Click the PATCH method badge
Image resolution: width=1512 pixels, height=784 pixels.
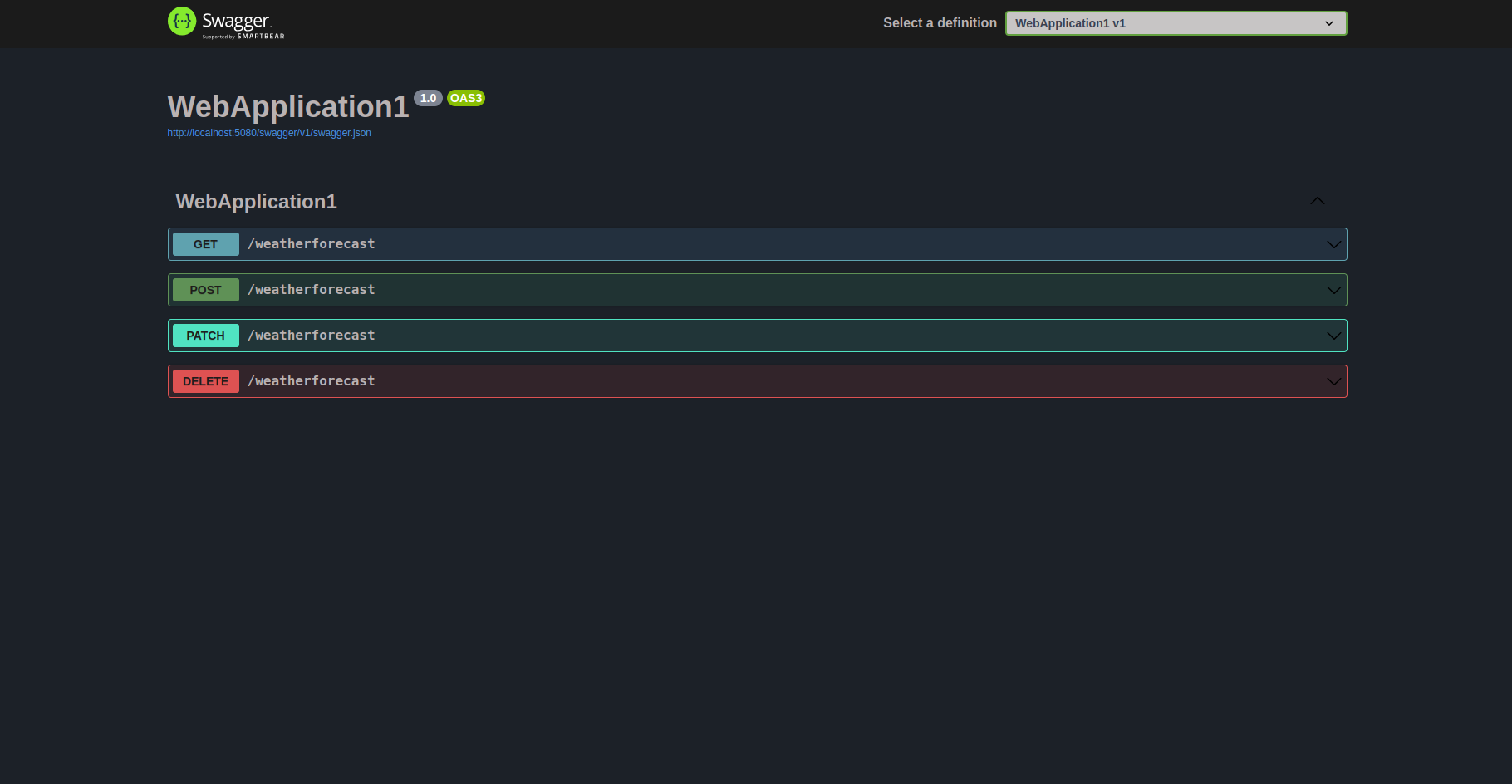coord(206,336)
